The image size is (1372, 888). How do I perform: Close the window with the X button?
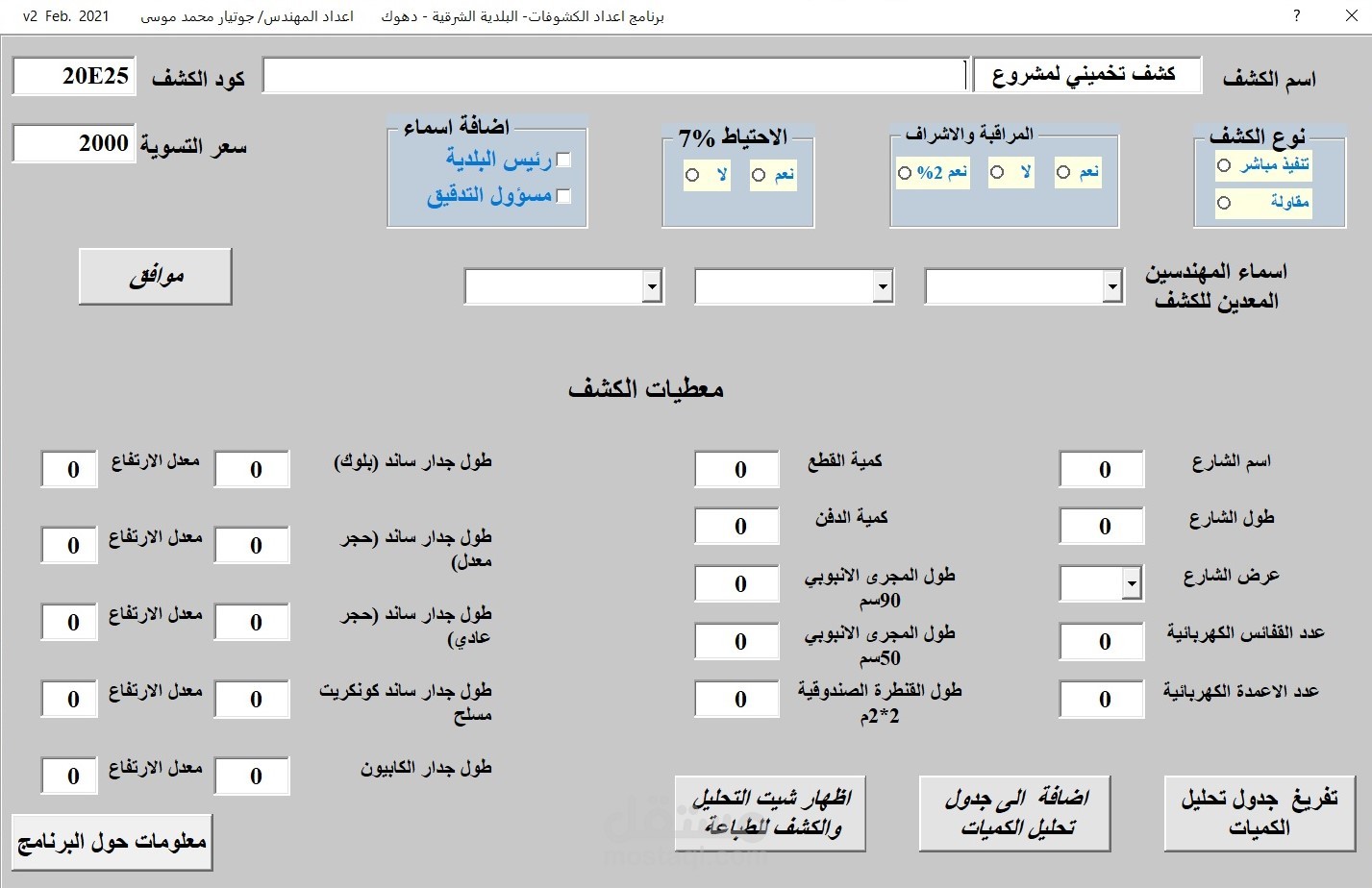(1352, 15)
